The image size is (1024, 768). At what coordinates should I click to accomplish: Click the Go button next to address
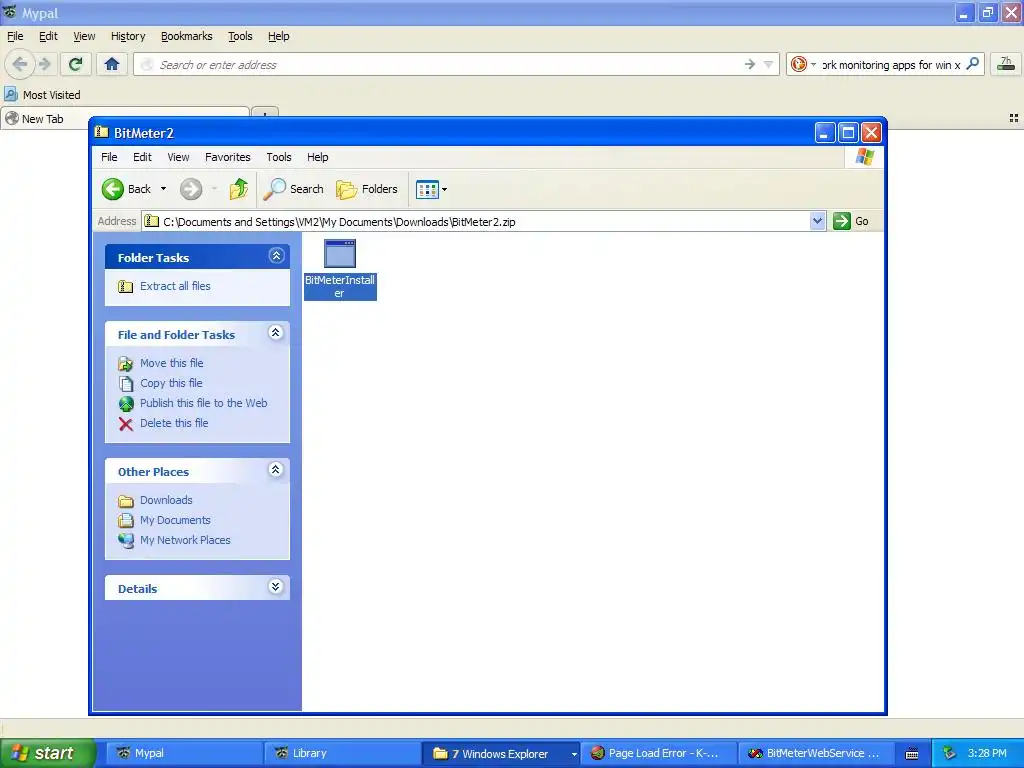click(851, 221)
